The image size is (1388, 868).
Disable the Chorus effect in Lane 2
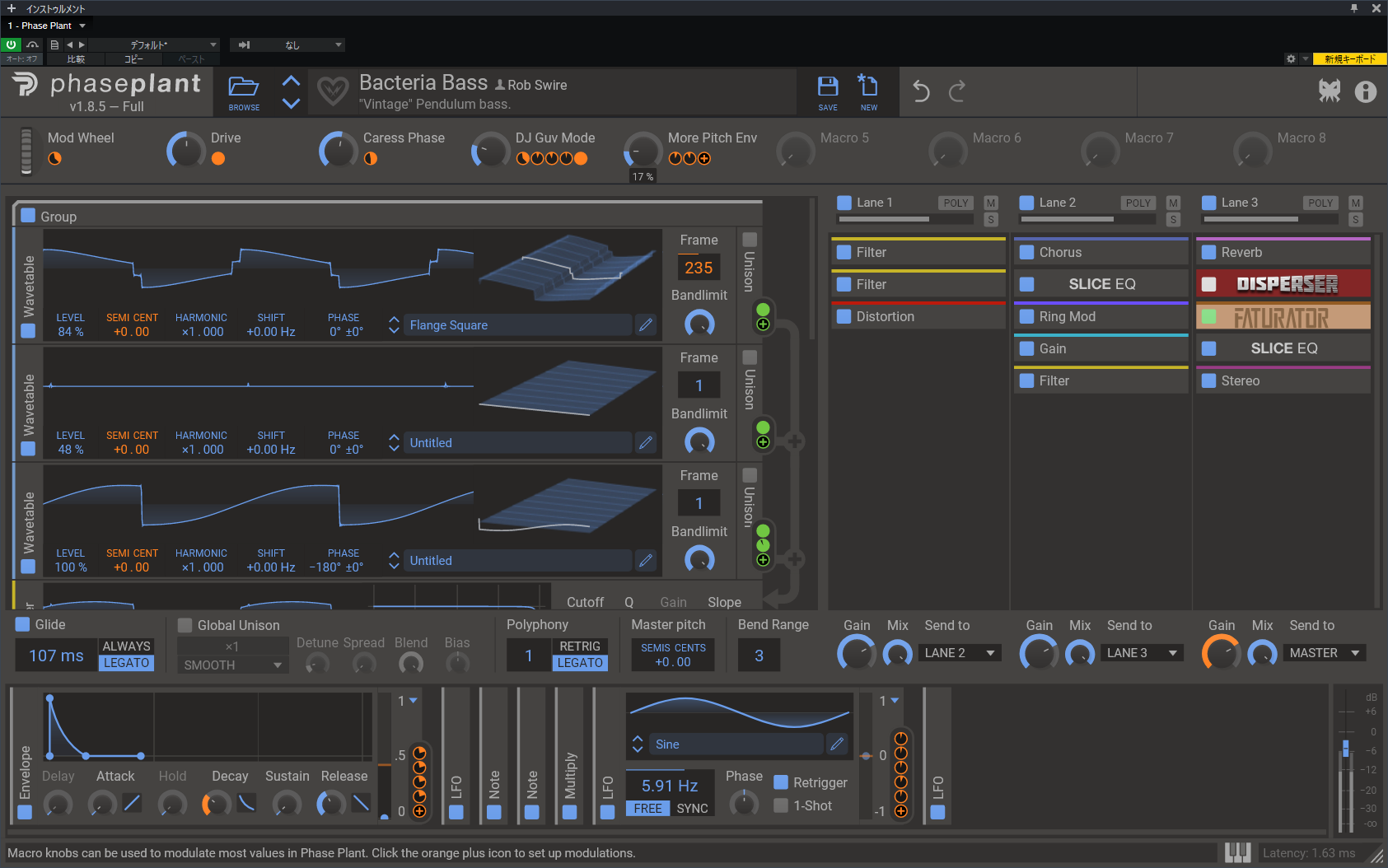[1026, 252]
